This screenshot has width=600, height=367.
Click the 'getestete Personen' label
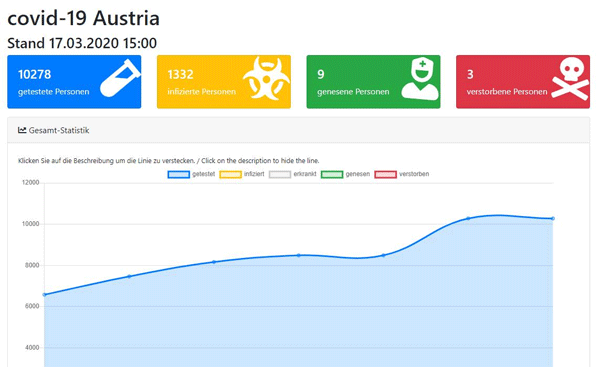point(54,92)
